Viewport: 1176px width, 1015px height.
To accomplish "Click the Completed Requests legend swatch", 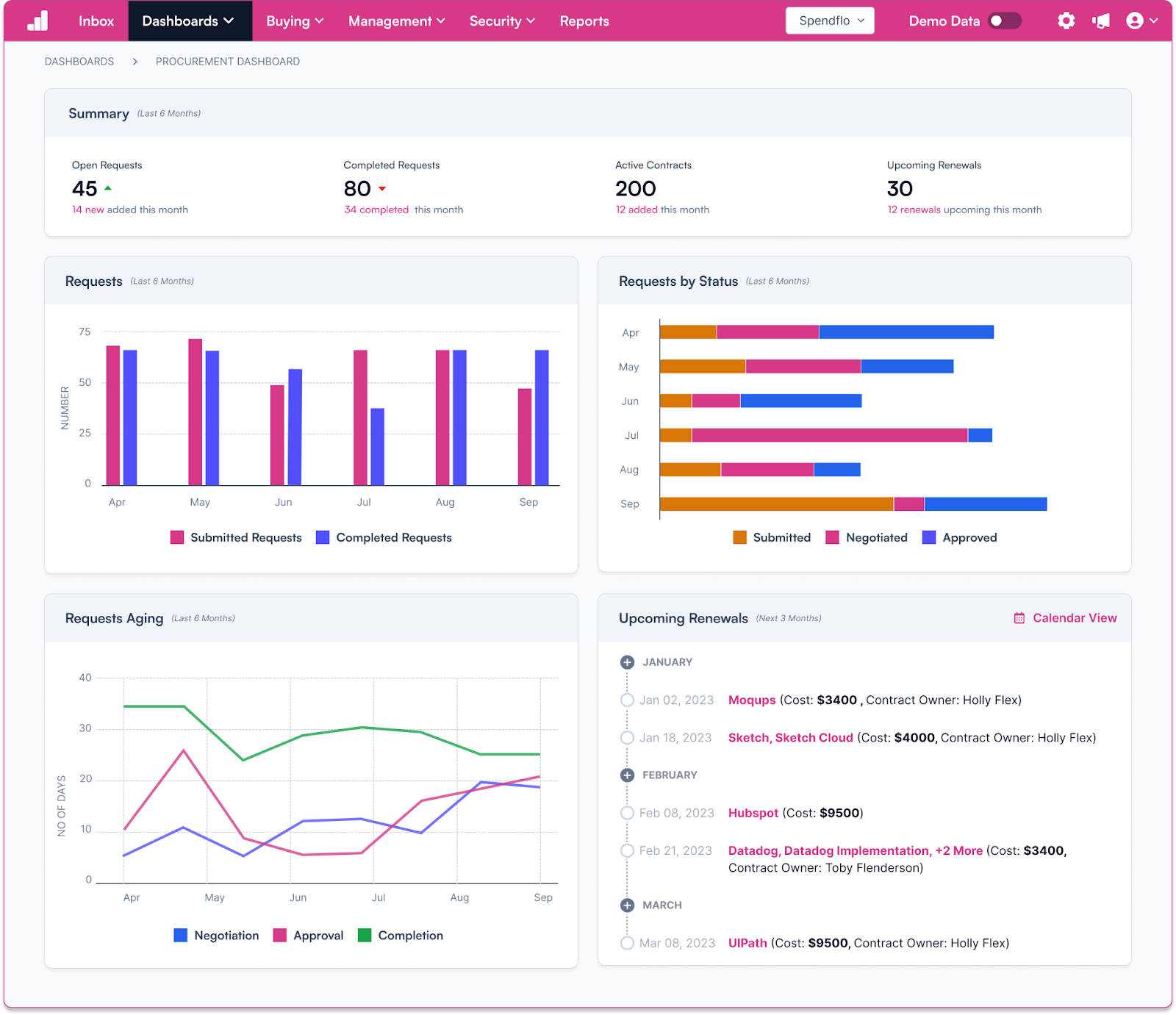I will (x=323, y=537).
